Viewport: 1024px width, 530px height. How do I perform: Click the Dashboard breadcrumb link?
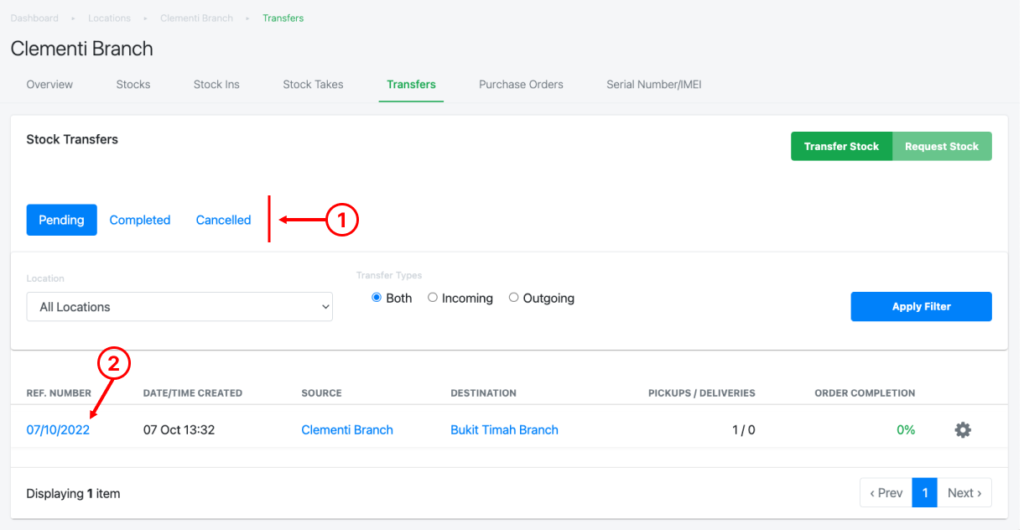[x=34, y=18]
